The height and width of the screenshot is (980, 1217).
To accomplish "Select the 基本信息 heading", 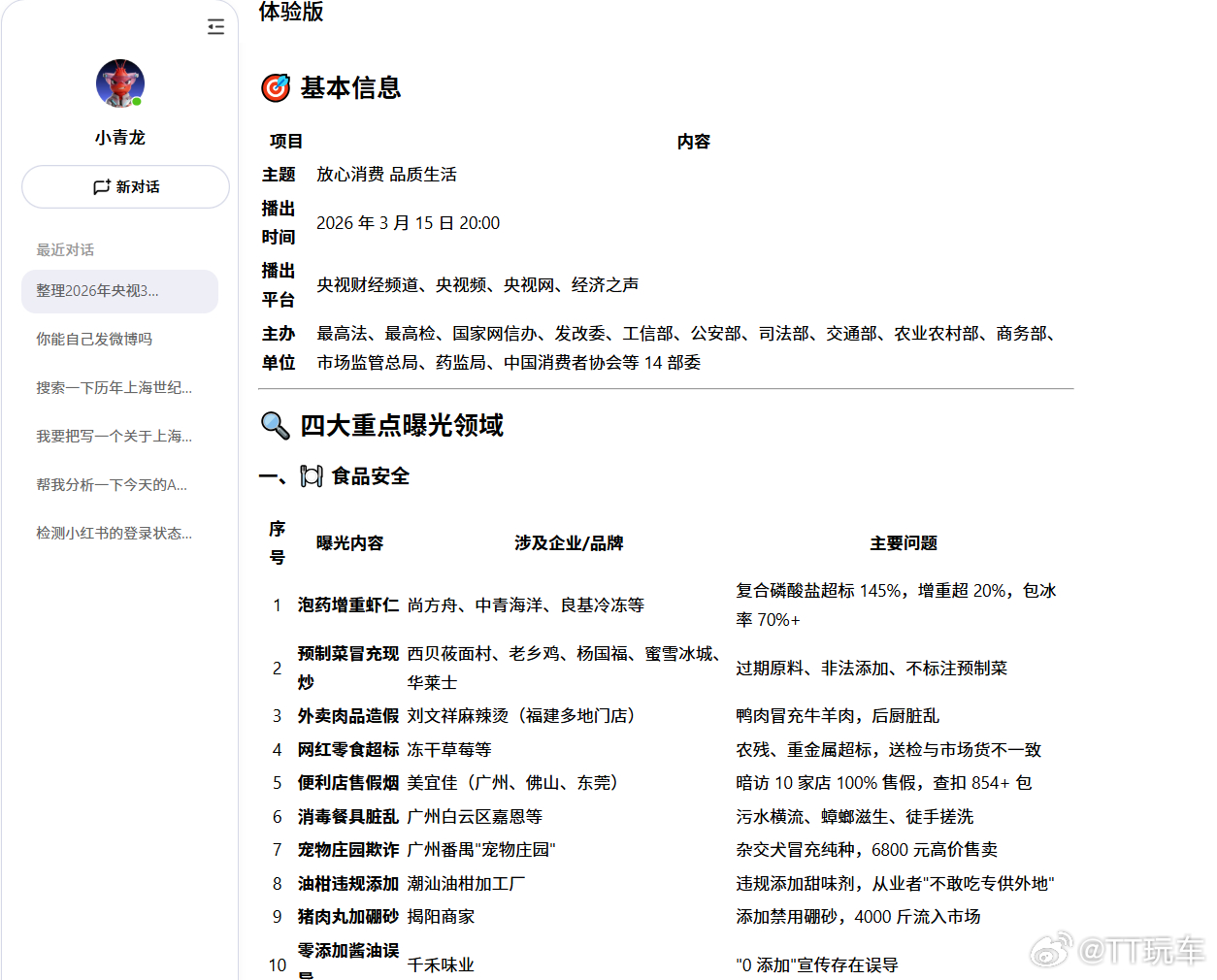I will 350,88.
